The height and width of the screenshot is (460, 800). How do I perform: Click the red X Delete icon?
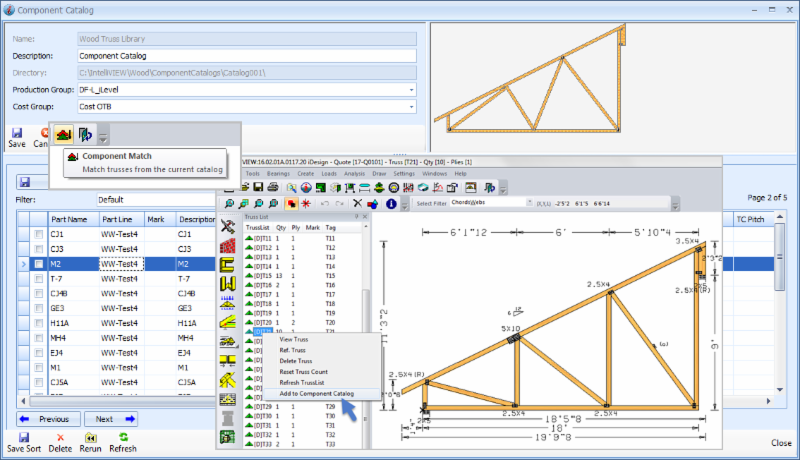[x=60, y=437]
